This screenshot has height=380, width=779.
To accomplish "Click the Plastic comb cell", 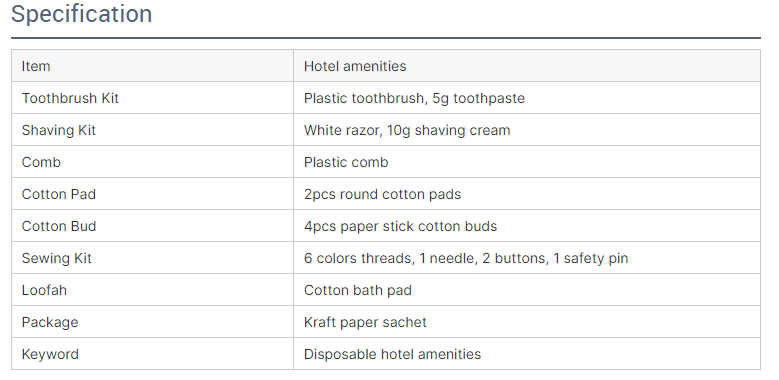I will click(527, 162).
